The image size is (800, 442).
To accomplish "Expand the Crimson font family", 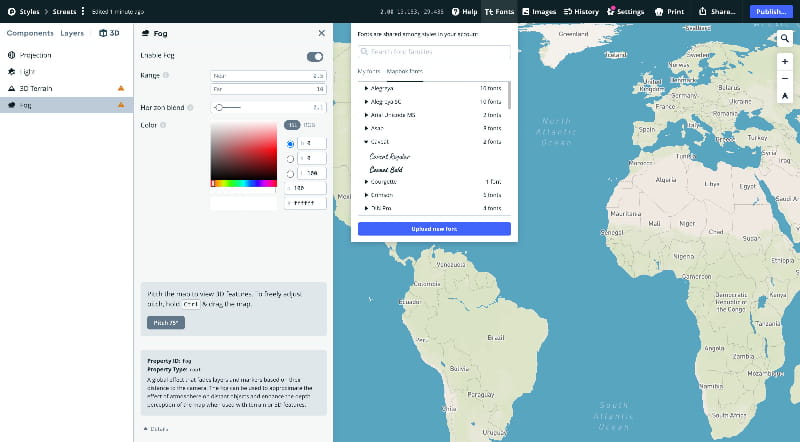I will coord(366,195).
